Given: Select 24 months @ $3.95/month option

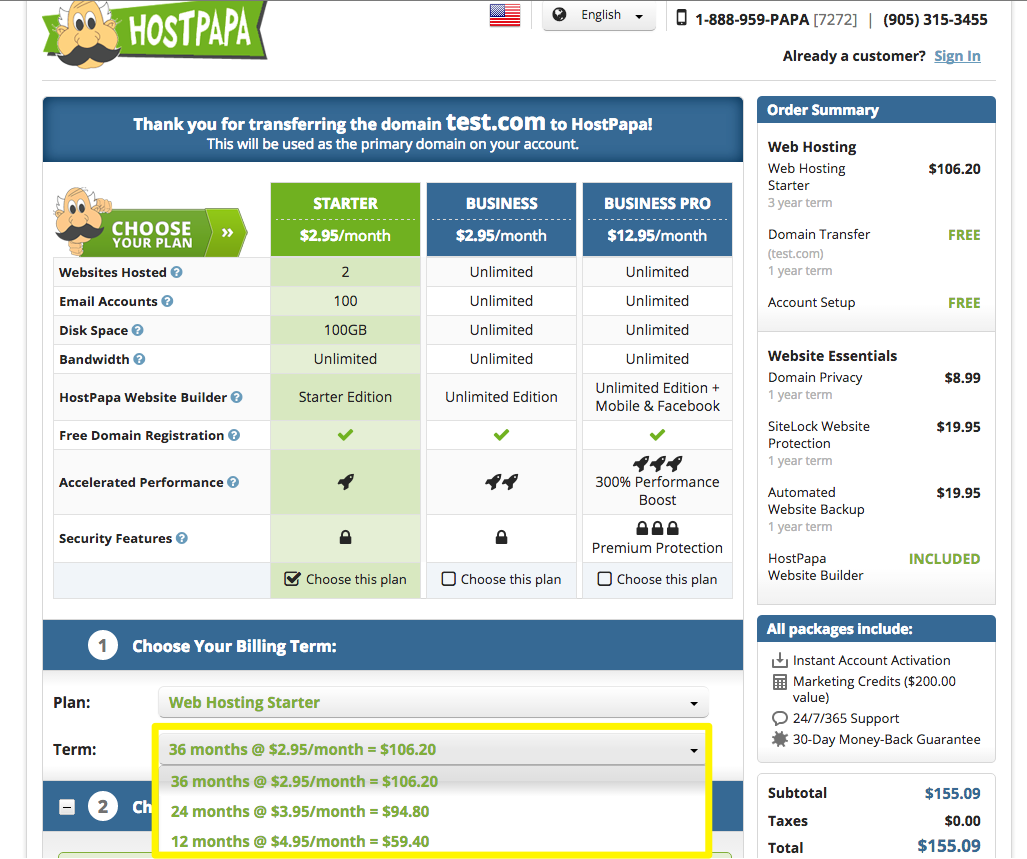Looking at the screenshot, I should click(432, 811).
